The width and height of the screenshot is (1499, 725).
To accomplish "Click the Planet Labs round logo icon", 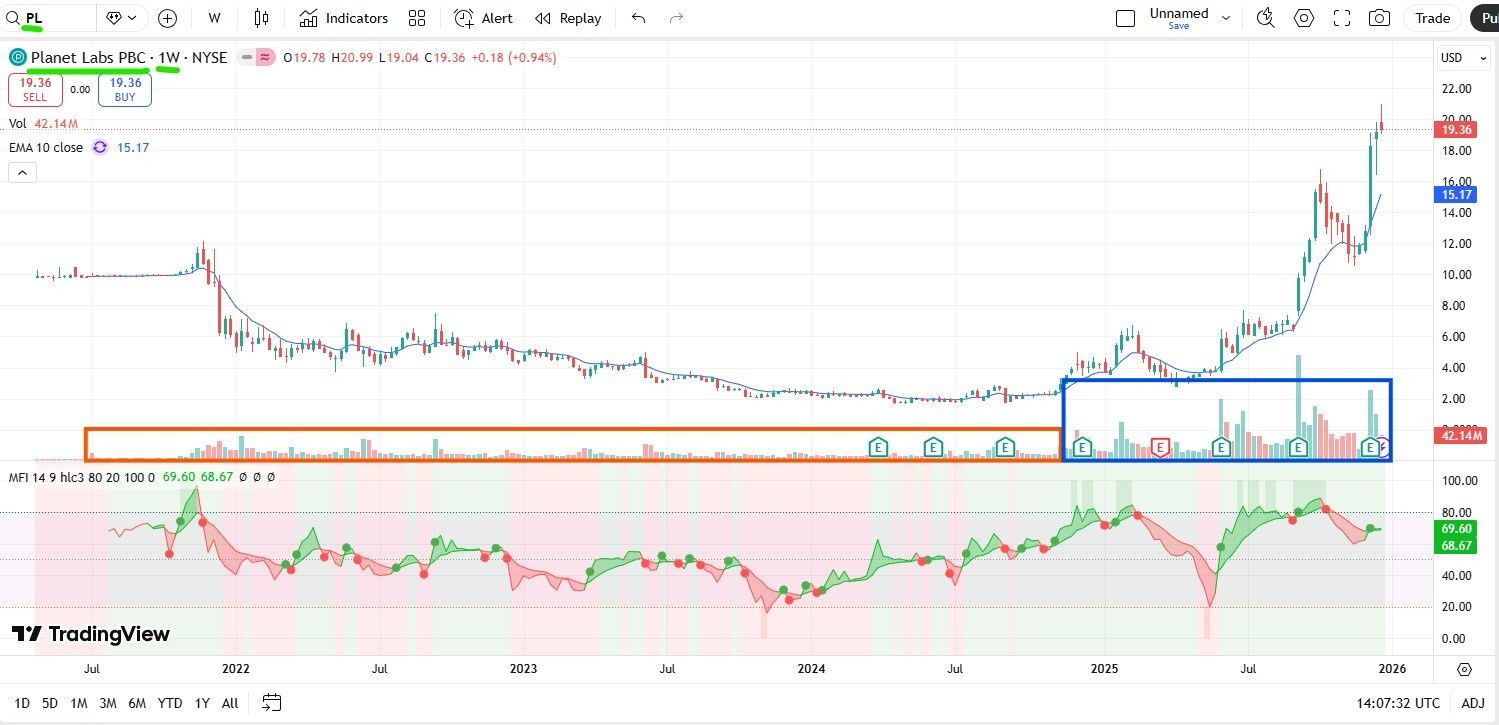I will pyautogui.click(x=17, y=57).
